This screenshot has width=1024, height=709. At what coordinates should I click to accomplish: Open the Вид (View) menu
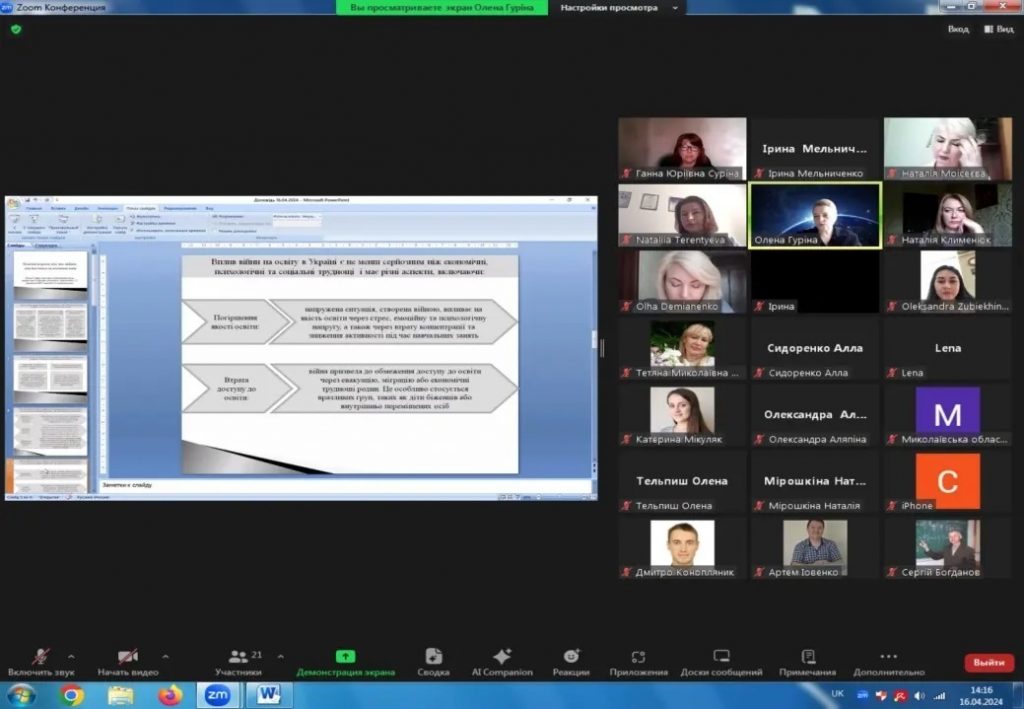997,29
